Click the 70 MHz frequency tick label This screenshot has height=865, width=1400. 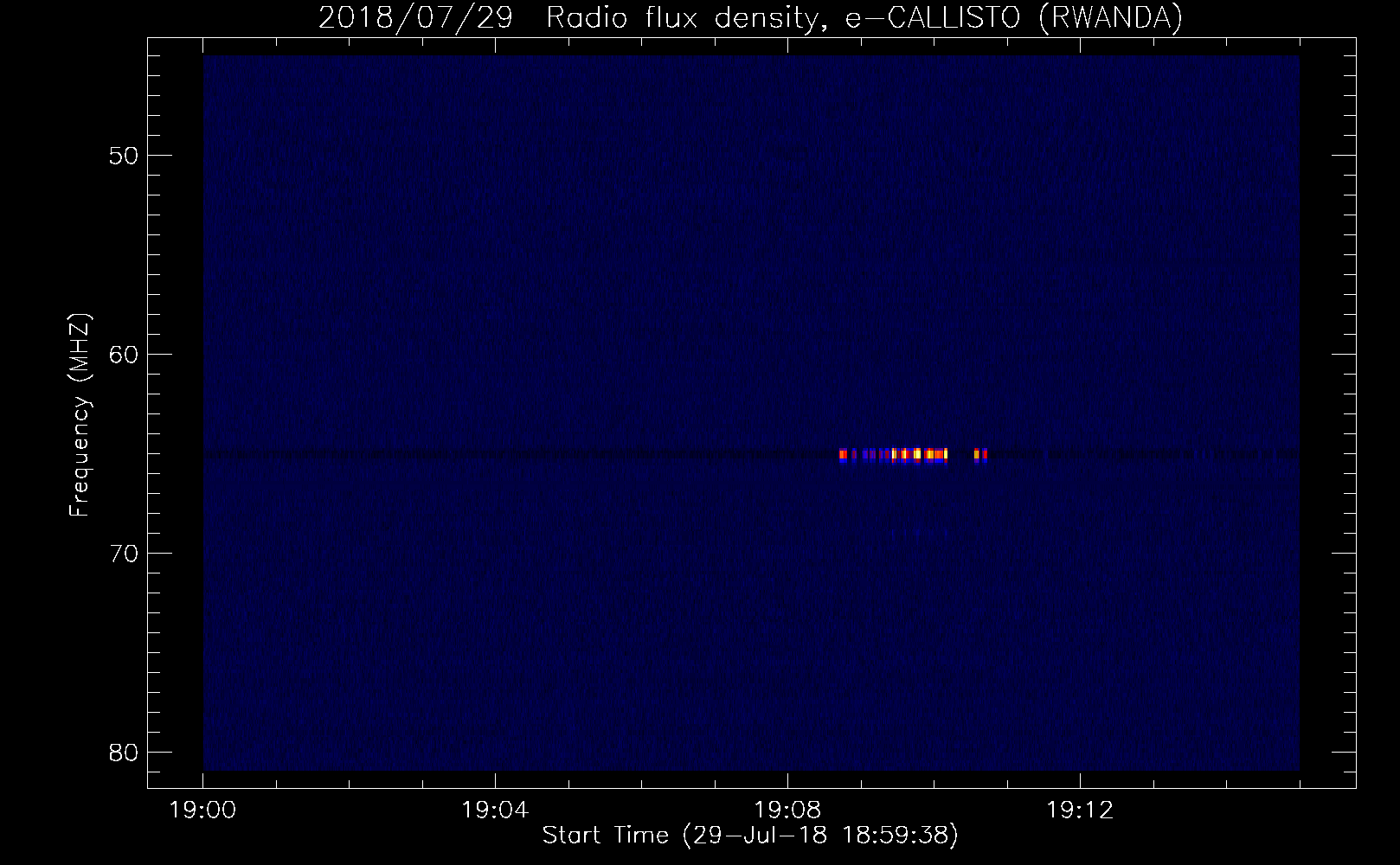click(124, 554)
